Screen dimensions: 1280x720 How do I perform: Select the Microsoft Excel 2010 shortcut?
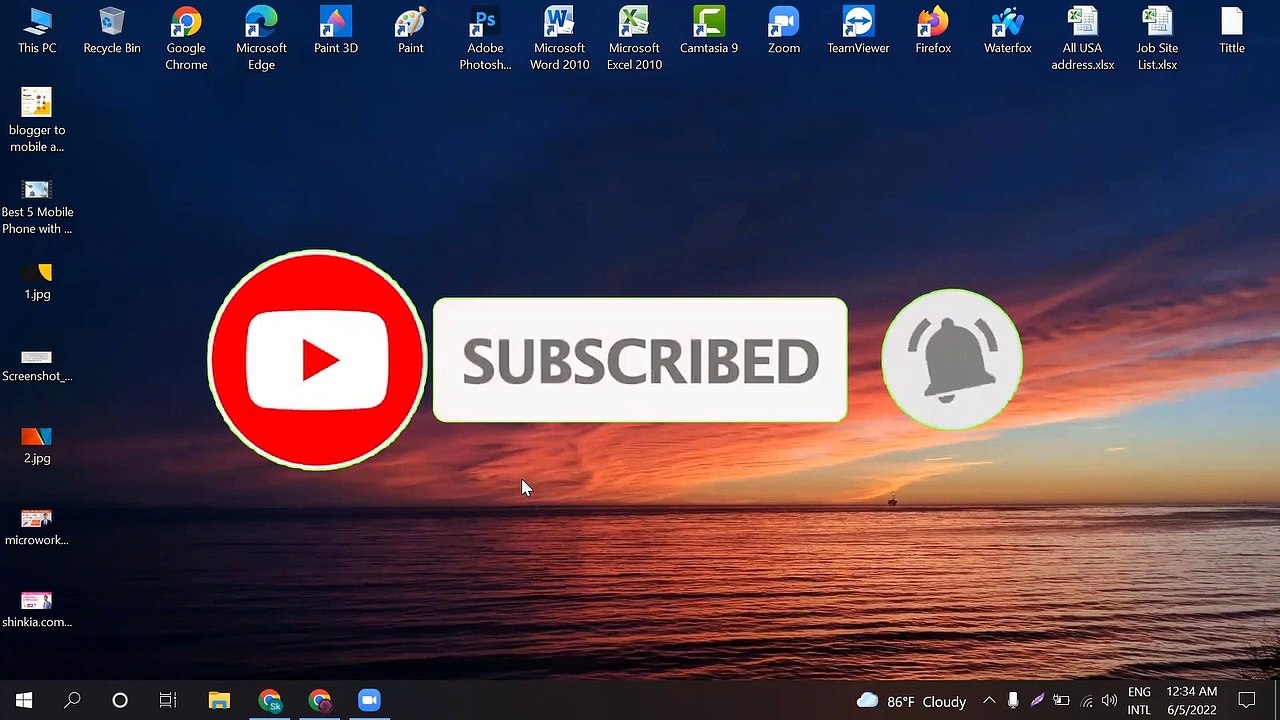pyautogui.click(x=634, y=39)
